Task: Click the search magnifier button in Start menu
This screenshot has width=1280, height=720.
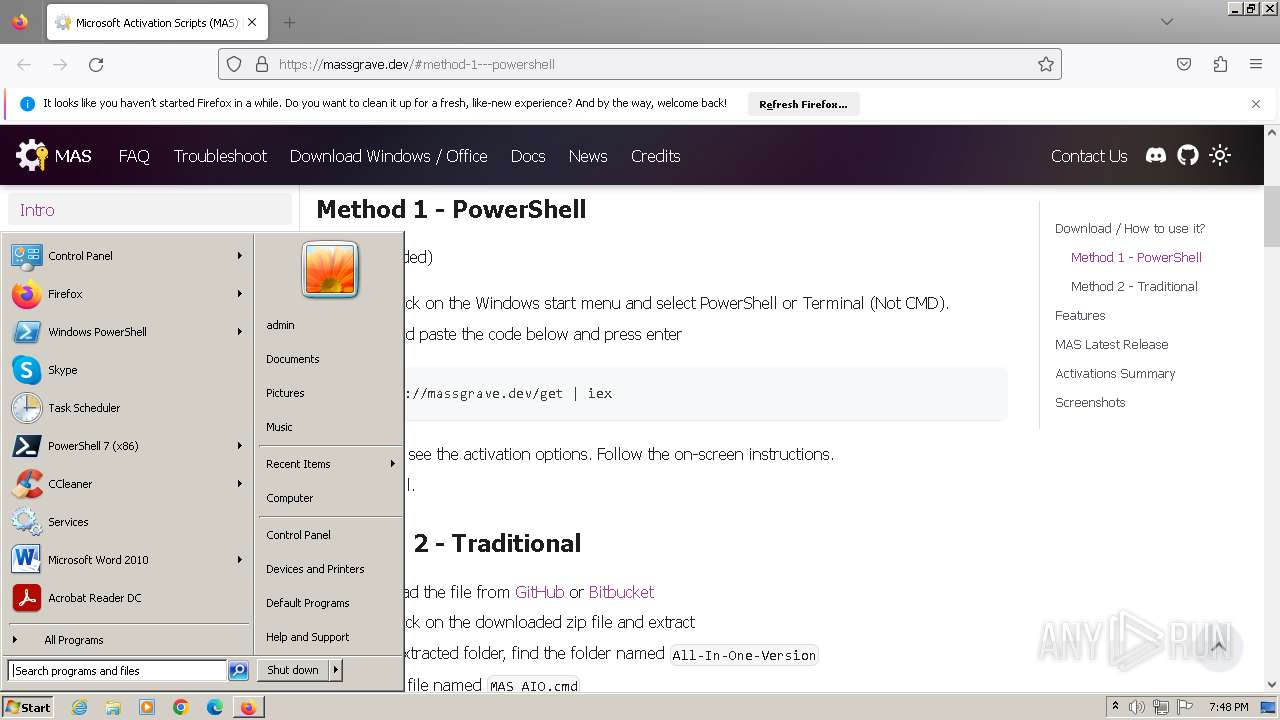Action: coord(238,671)
